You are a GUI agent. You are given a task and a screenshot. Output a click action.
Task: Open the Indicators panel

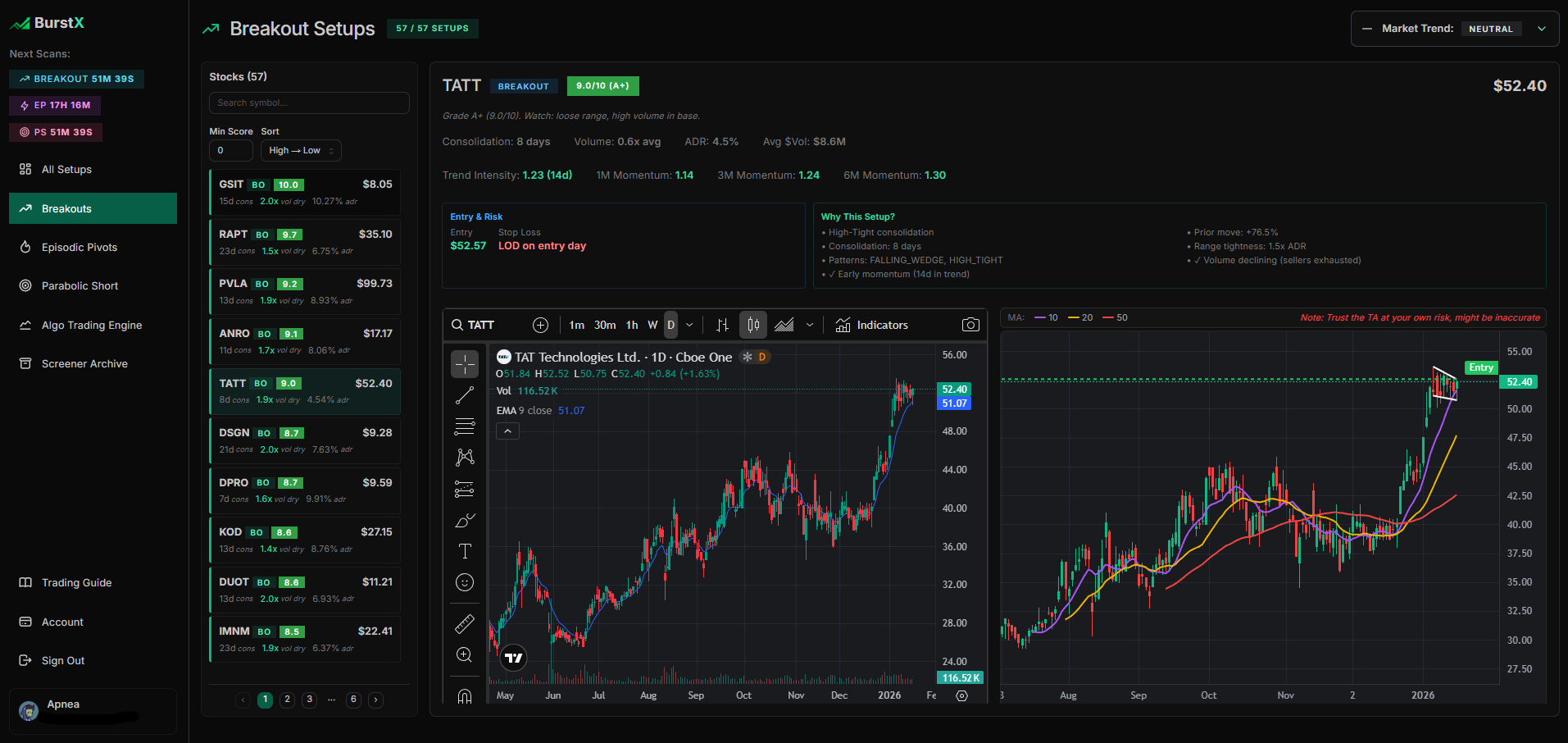[x=871, y=325]
